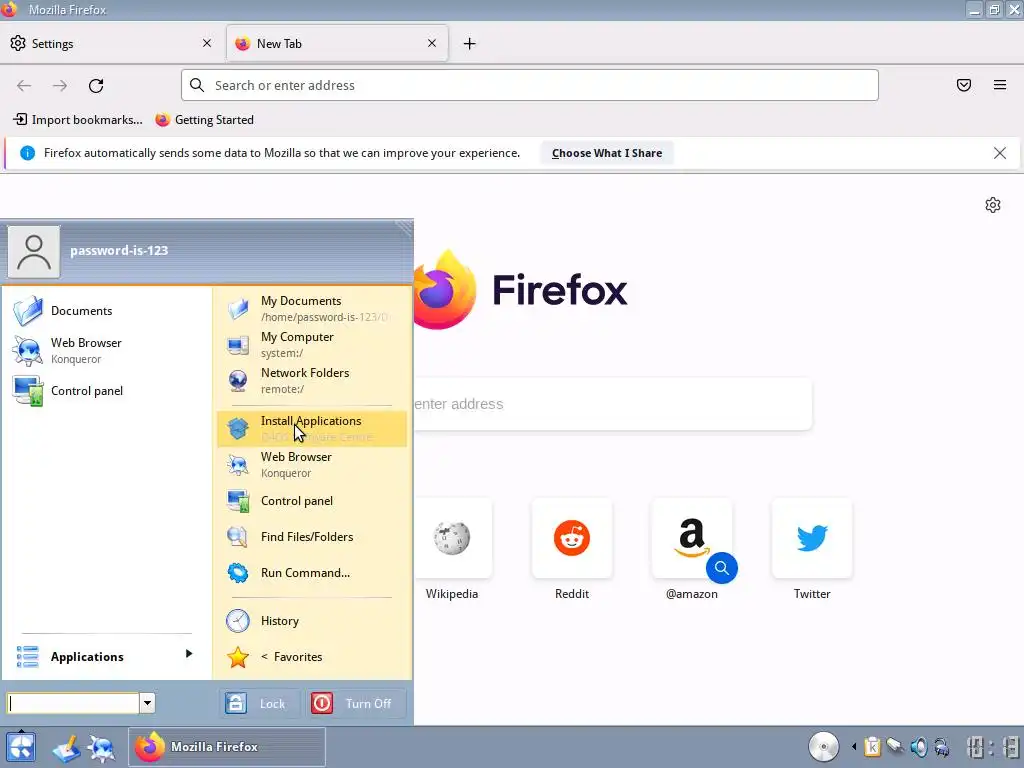Image resolution: width=1024 pixels, height=768 pixels.
Task: Close the Settings tab
Action: click(207, 43)
